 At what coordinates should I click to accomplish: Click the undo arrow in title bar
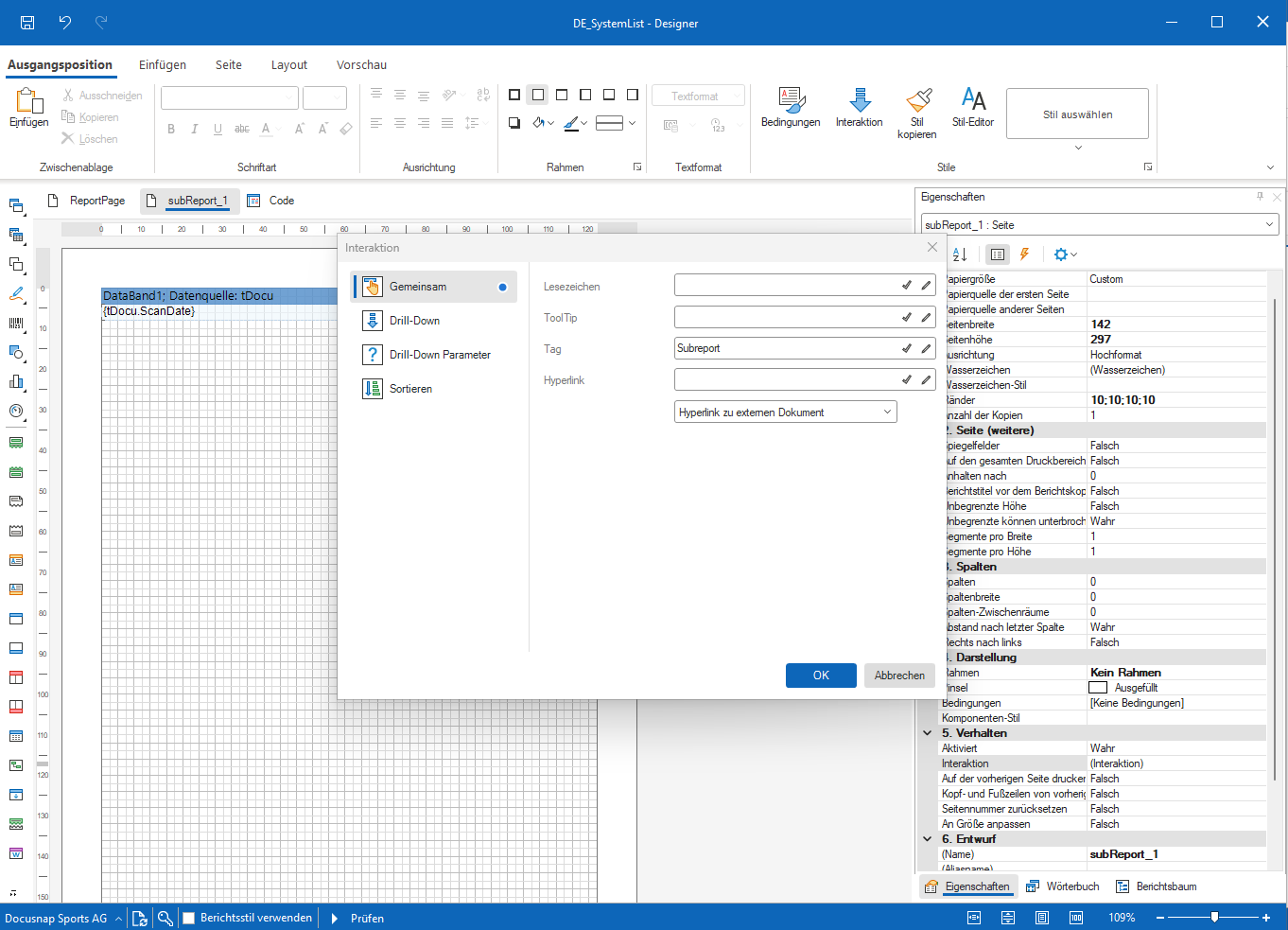64,23
